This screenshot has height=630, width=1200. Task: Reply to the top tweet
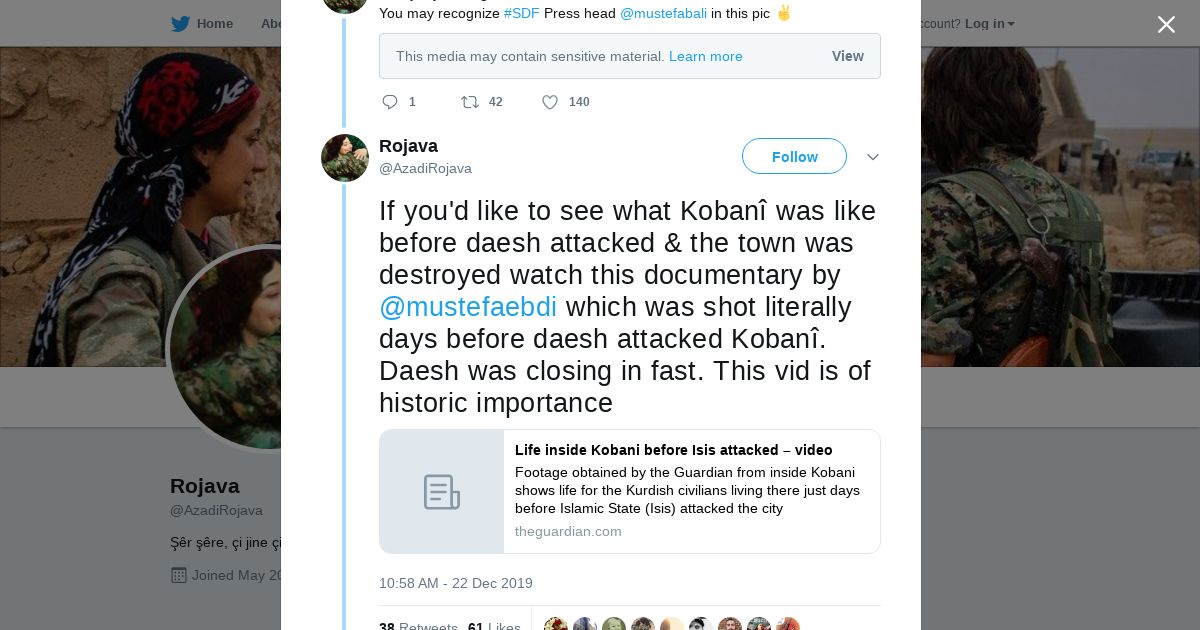tap(390, 102)
